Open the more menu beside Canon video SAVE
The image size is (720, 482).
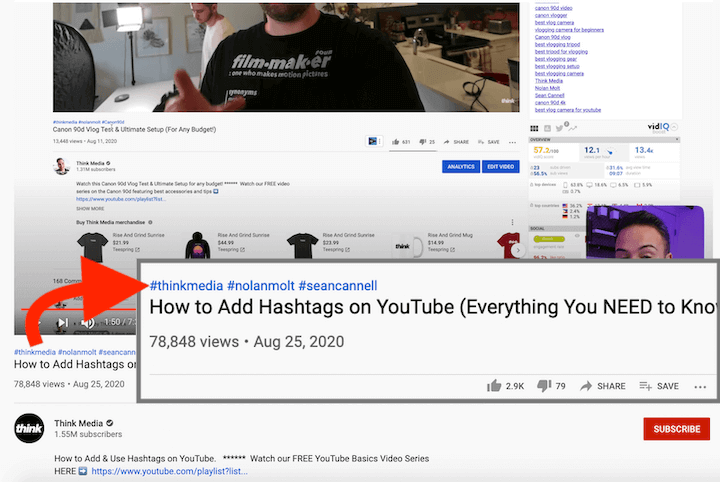[512, 142]
